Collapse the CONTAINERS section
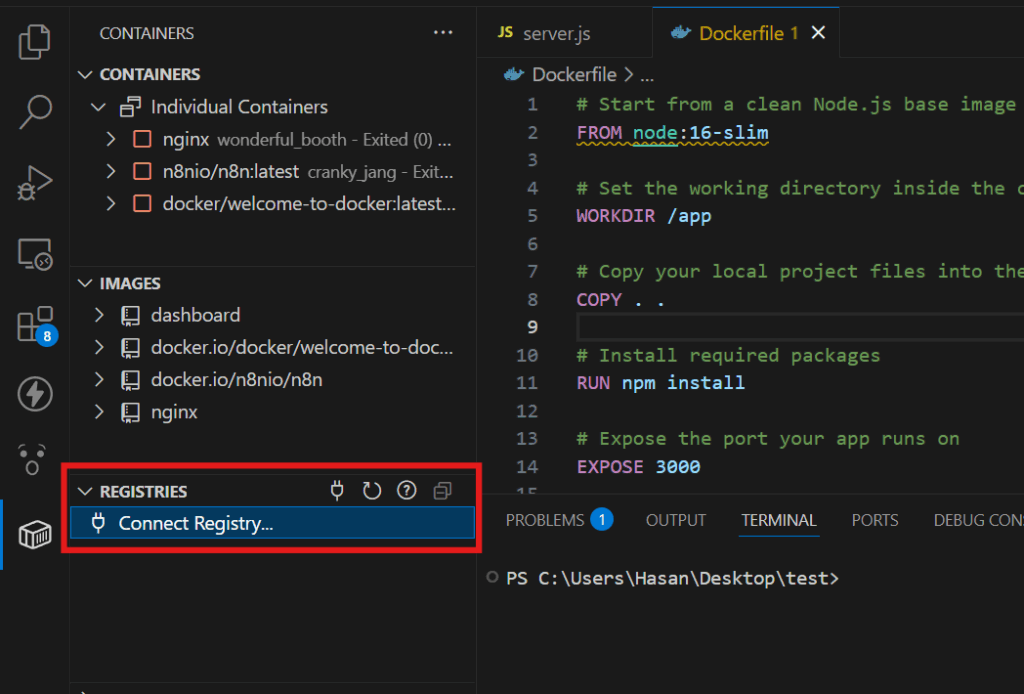 [x=85, y=74]
